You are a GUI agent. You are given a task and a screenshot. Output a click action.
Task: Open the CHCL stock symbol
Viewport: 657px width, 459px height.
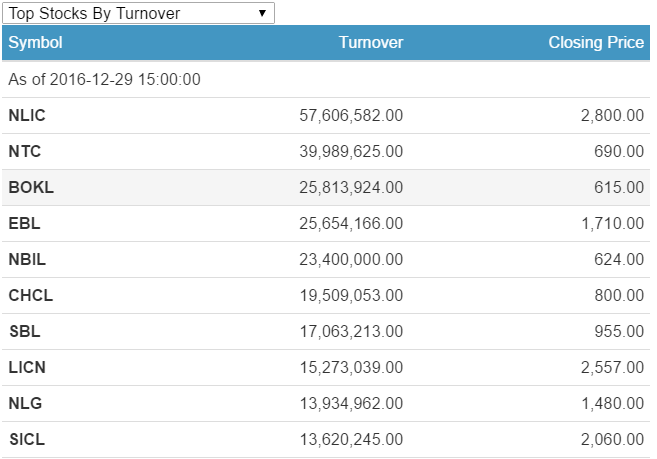pos(31,296)
